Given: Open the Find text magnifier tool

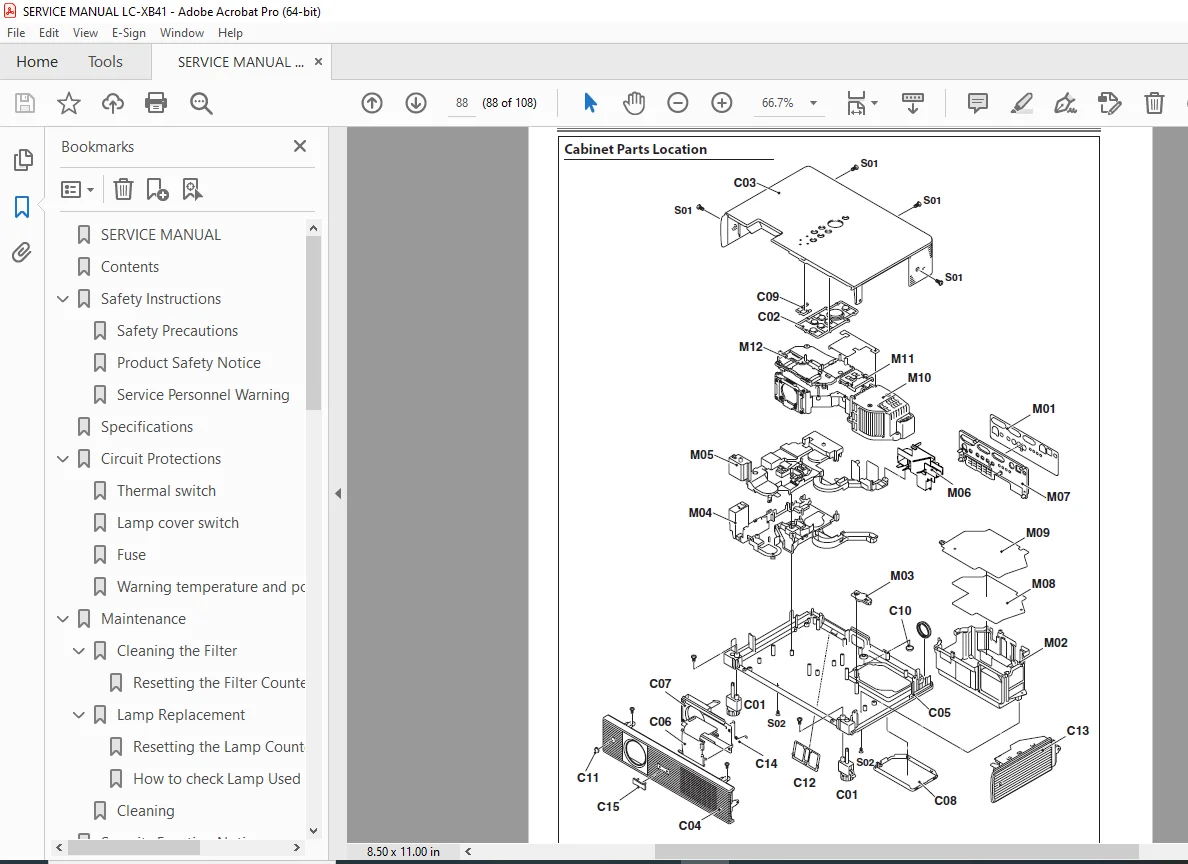Looking at the screenshot, I should click(201, 103).
